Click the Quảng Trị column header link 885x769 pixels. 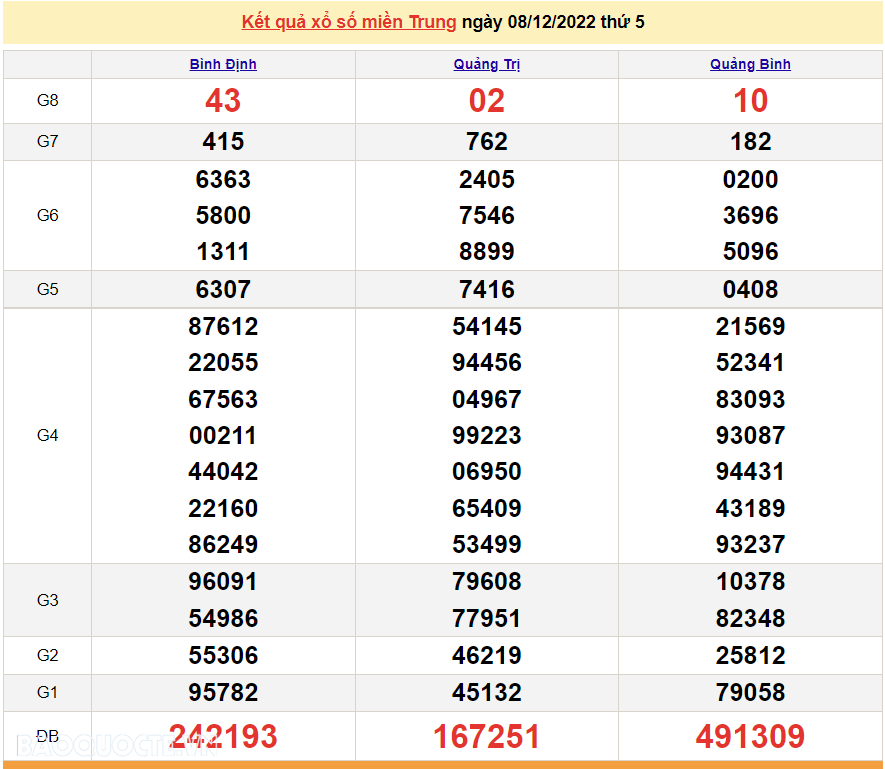tap(487, 63)
